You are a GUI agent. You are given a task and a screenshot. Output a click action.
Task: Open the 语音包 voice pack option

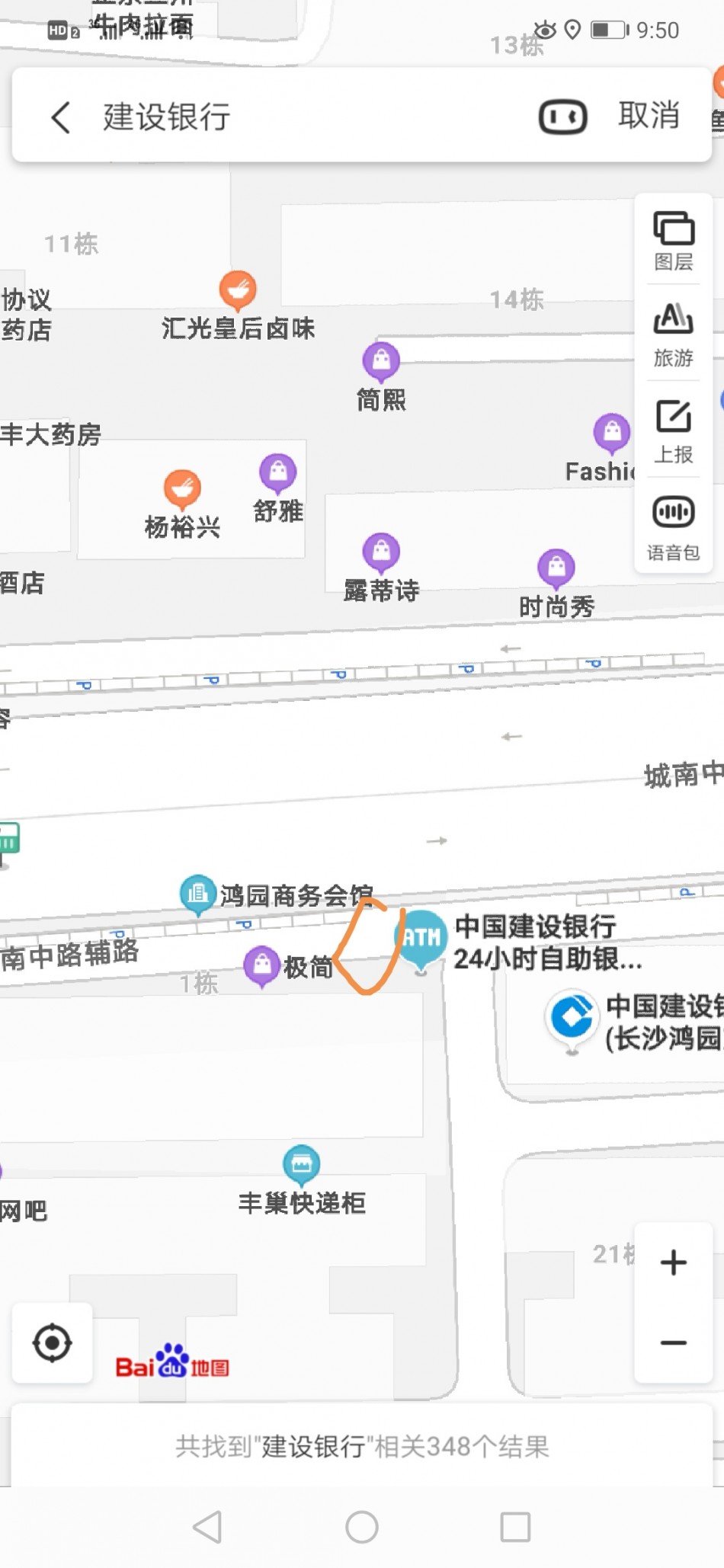674,529
